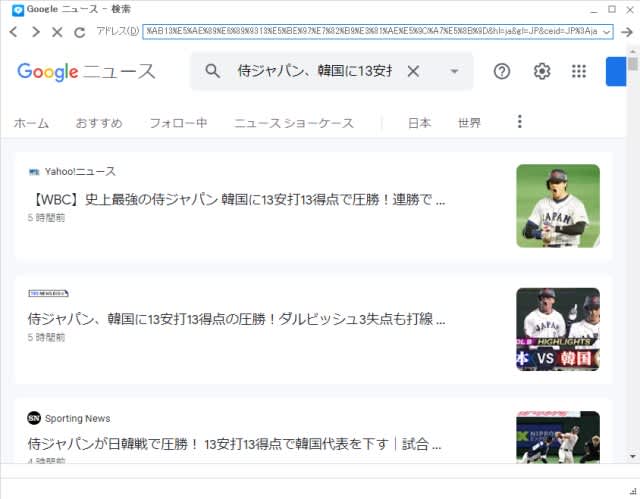Click the vertical scrollbar handle
The width and height of the screenshot is (640, 499).
(633, 64)
